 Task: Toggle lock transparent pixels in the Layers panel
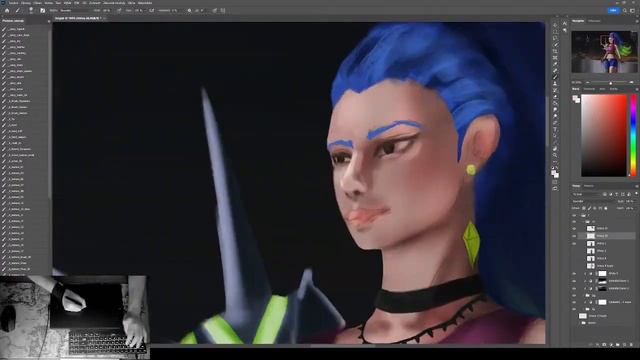click(x=584, y=208)
